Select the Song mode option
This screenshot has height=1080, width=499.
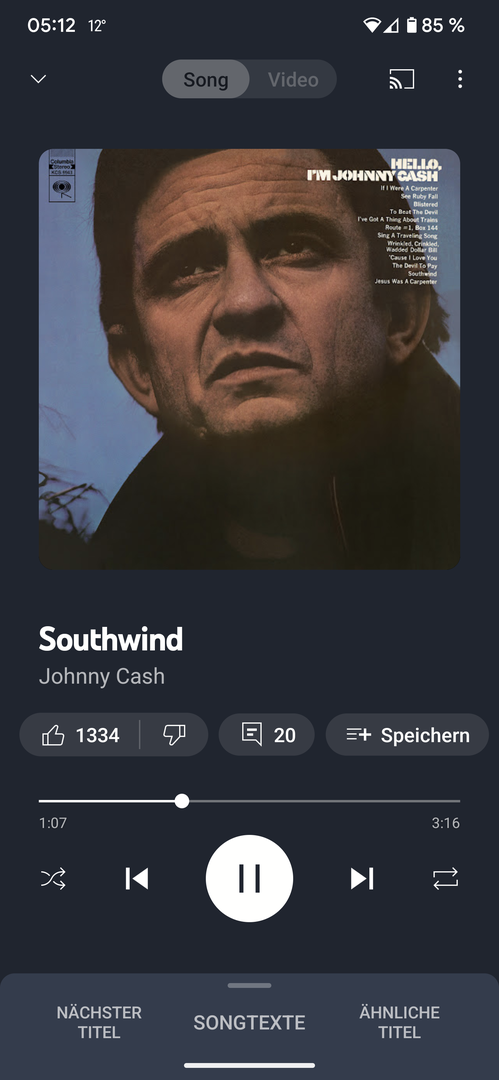205,79
